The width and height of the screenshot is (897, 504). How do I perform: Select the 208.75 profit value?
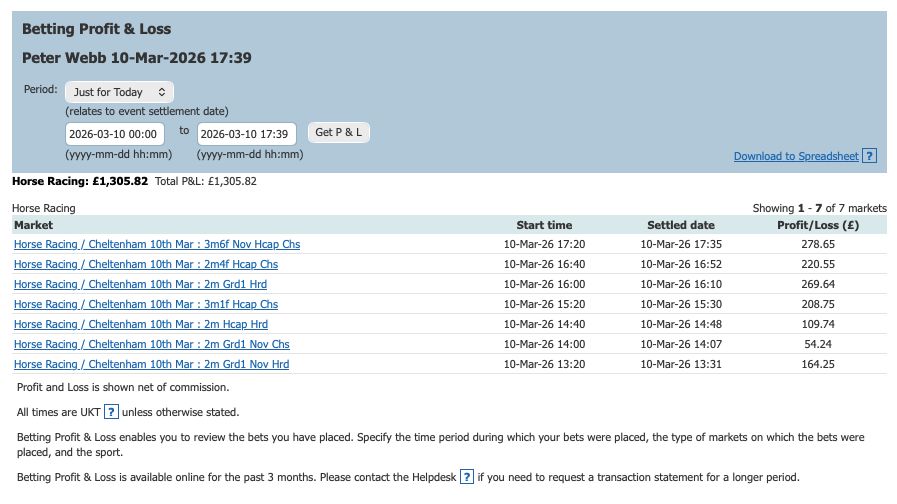click(x=818, y=304)
